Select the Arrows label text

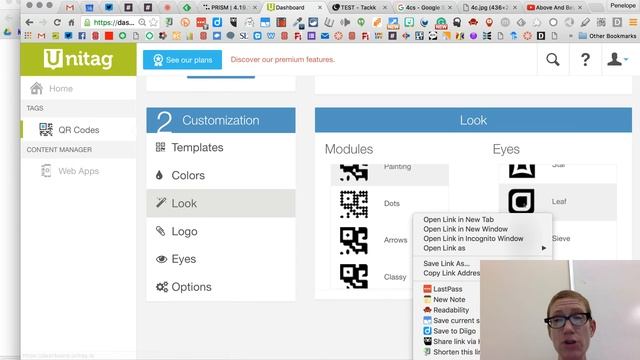(396, 240)
